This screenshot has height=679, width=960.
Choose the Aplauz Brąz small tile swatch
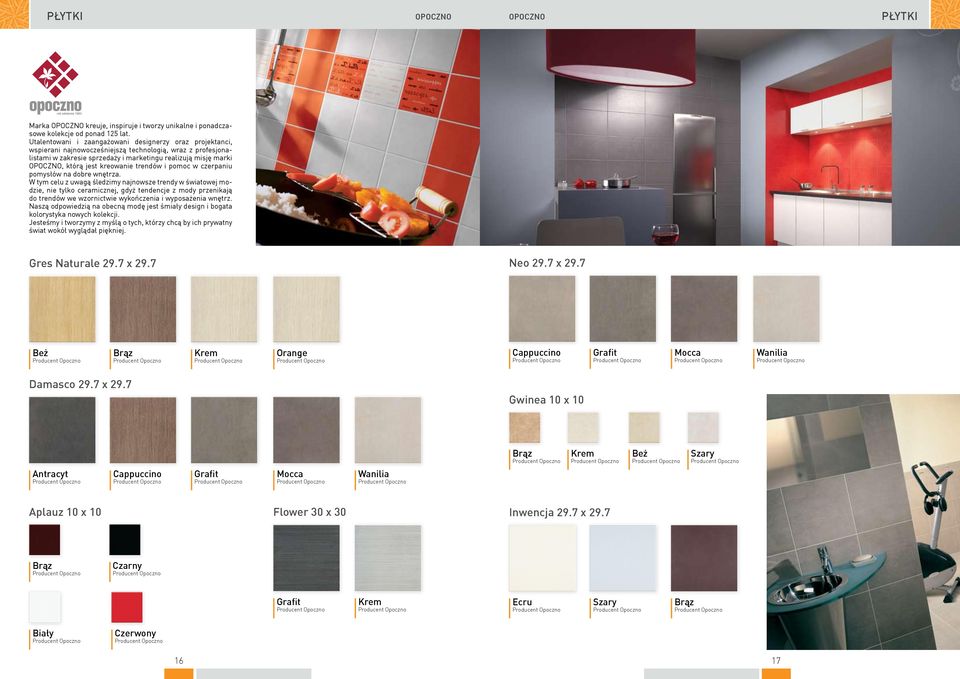[x=45, y=539]
